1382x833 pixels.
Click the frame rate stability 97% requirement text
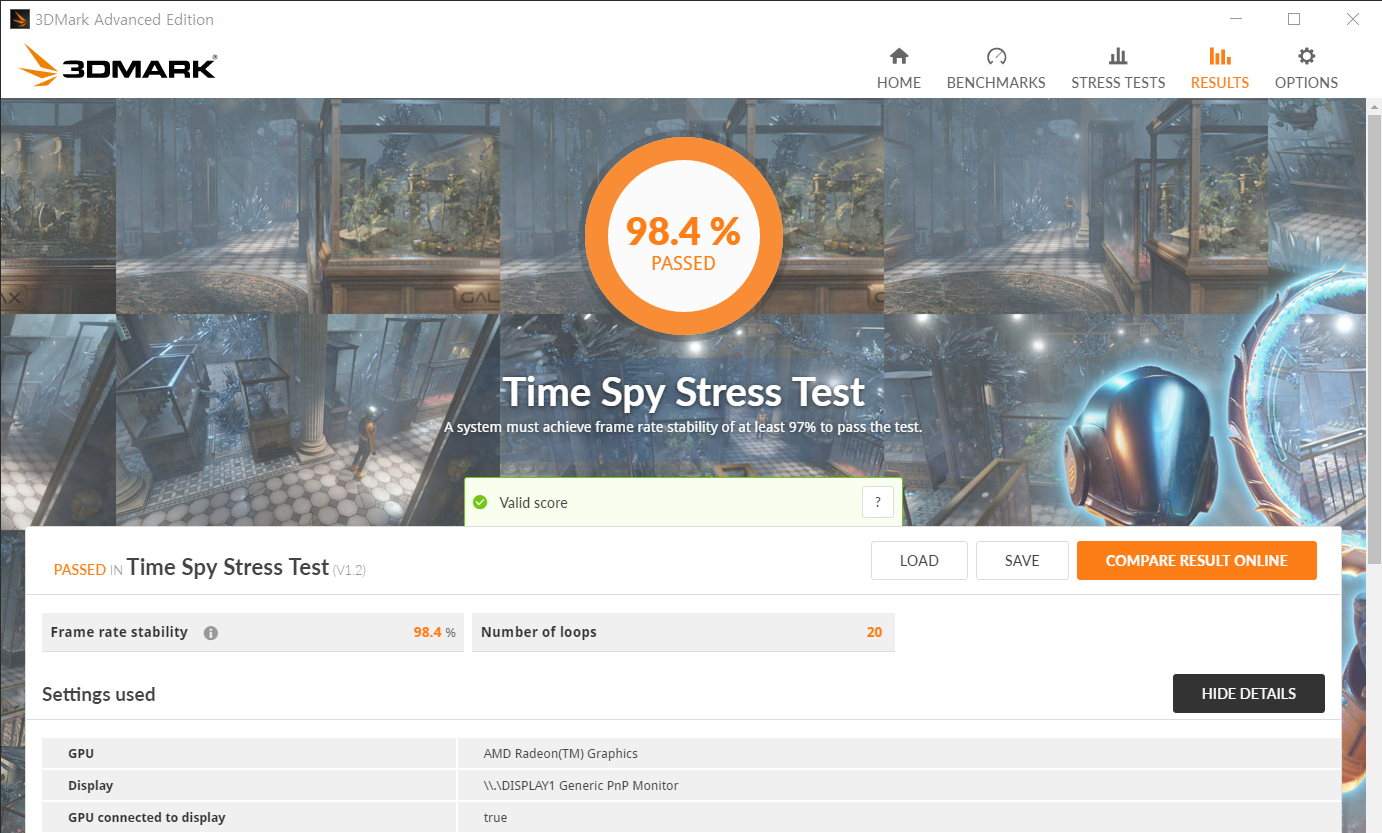683,427
